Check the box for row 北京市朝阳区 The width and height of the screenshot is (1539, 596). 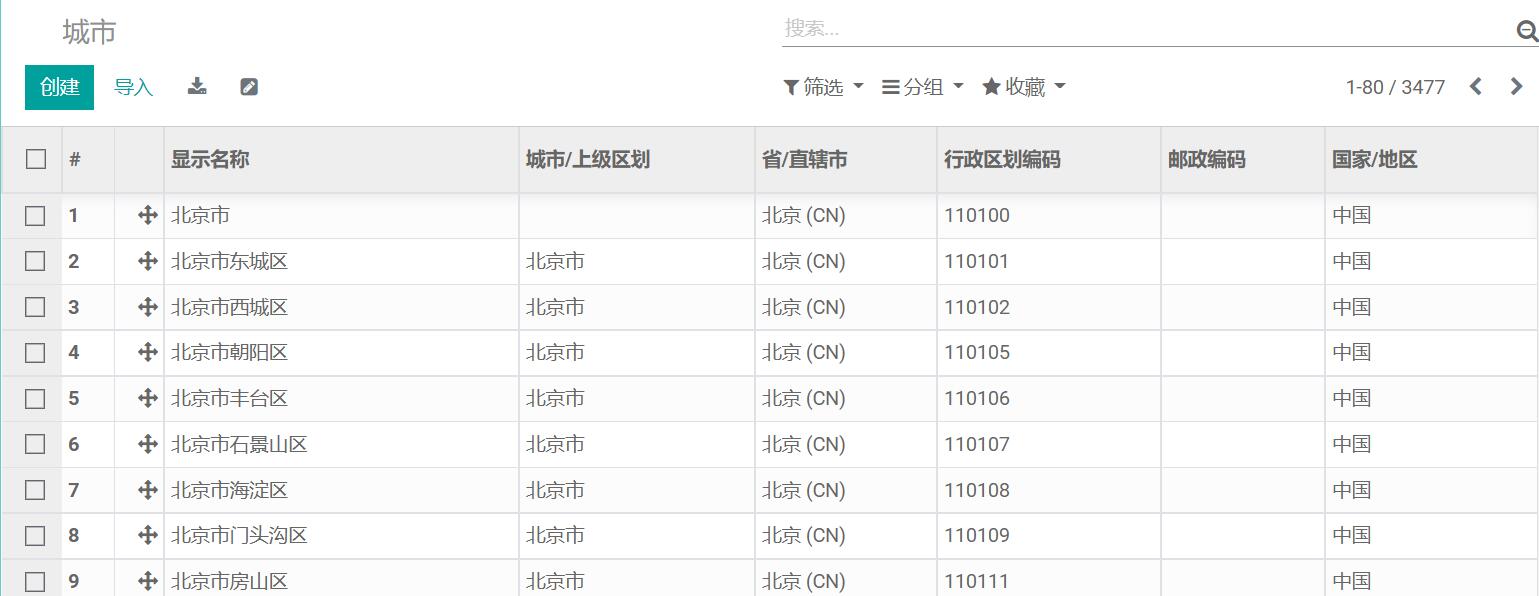coord(35,352)
